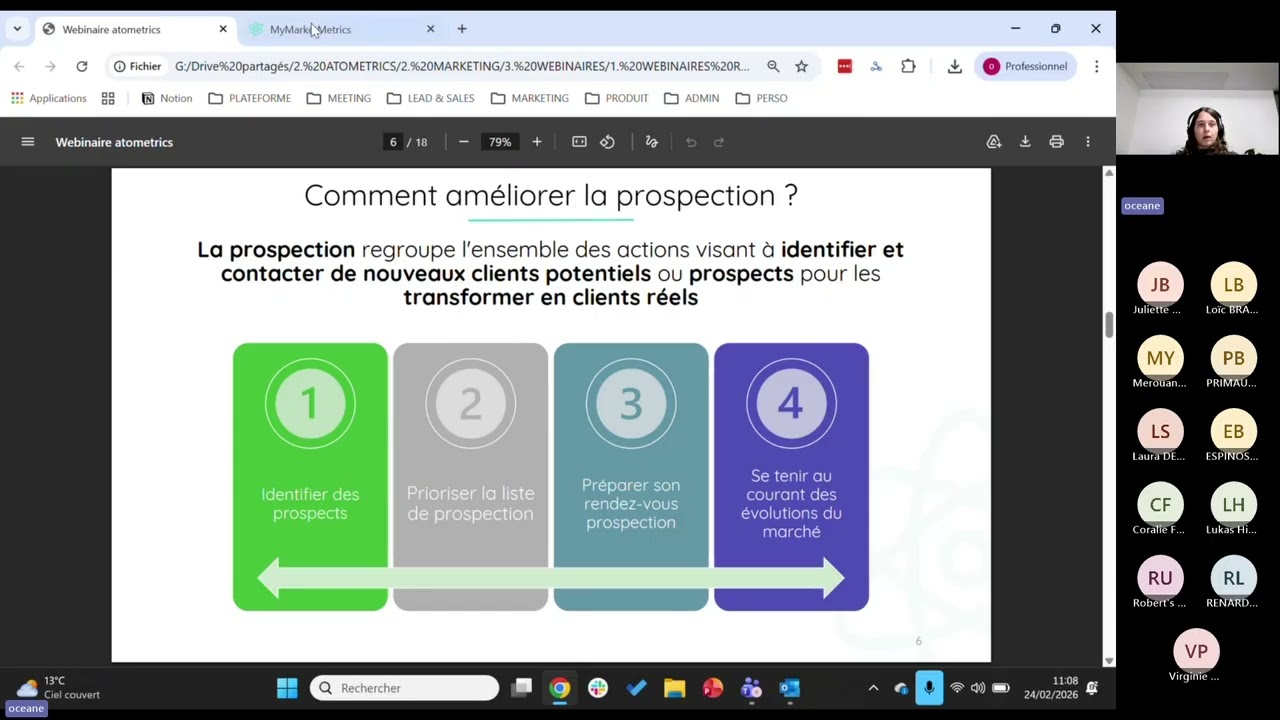Expand the ADMIN bookmark folder
1280x720 pixels.
coord(692,98)
